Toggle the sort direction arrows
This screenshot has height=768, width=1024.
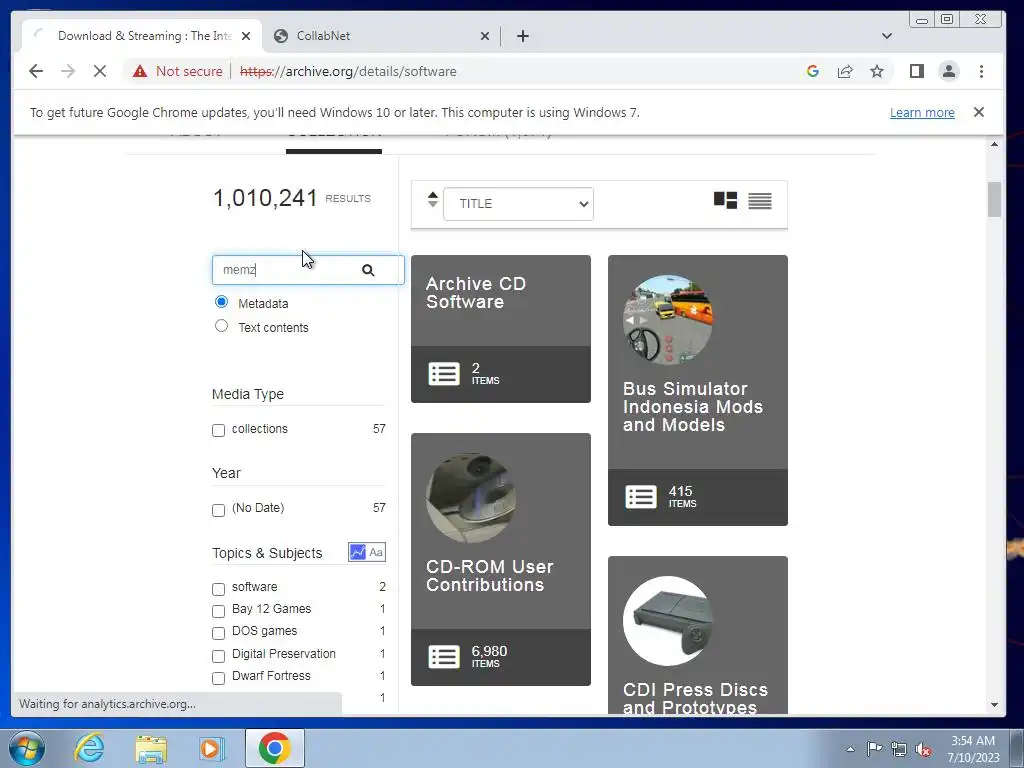[x=432, y=199]
